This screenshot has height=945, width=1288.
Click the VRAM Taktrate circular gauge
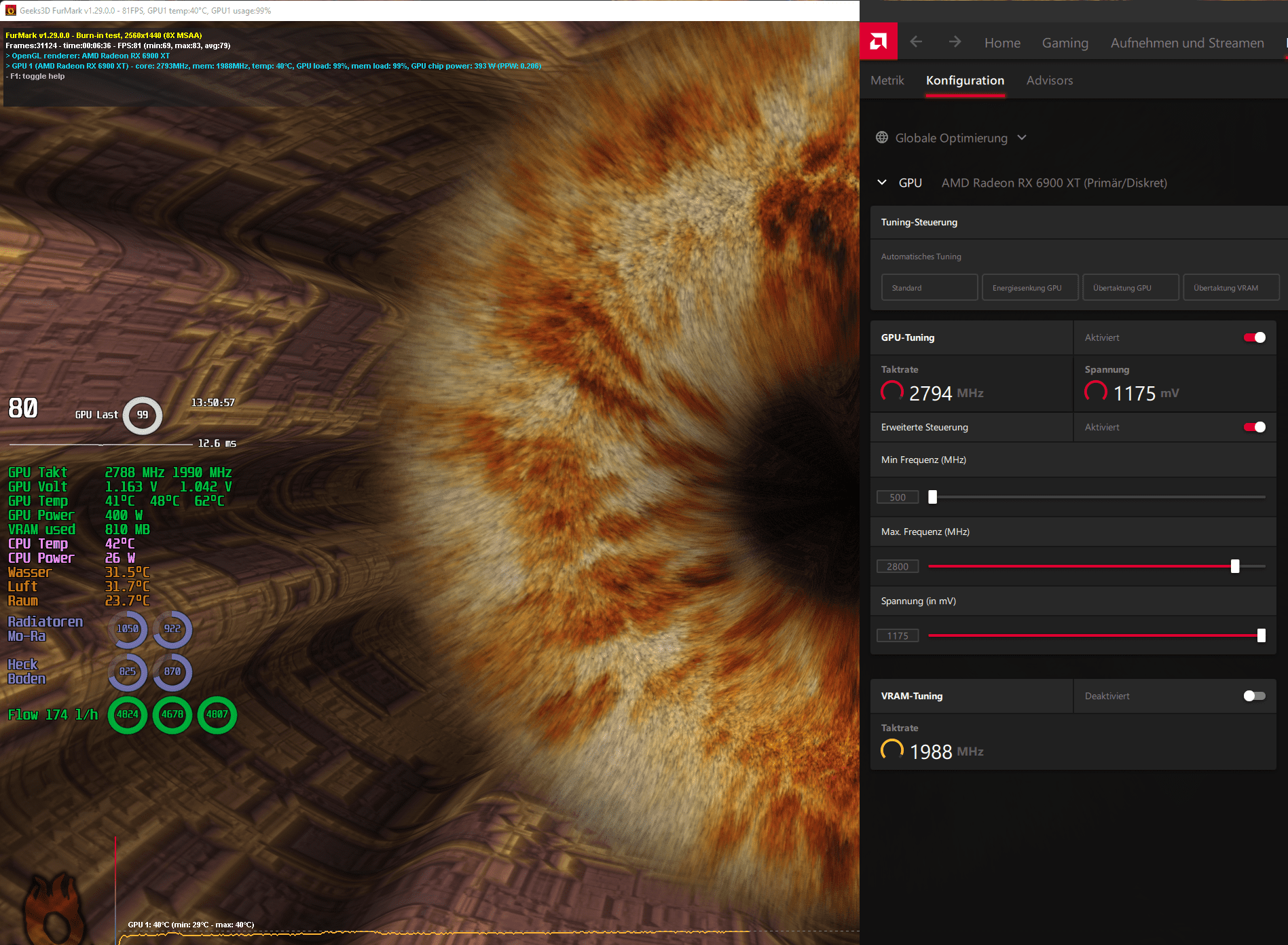(x=892, y=750)
